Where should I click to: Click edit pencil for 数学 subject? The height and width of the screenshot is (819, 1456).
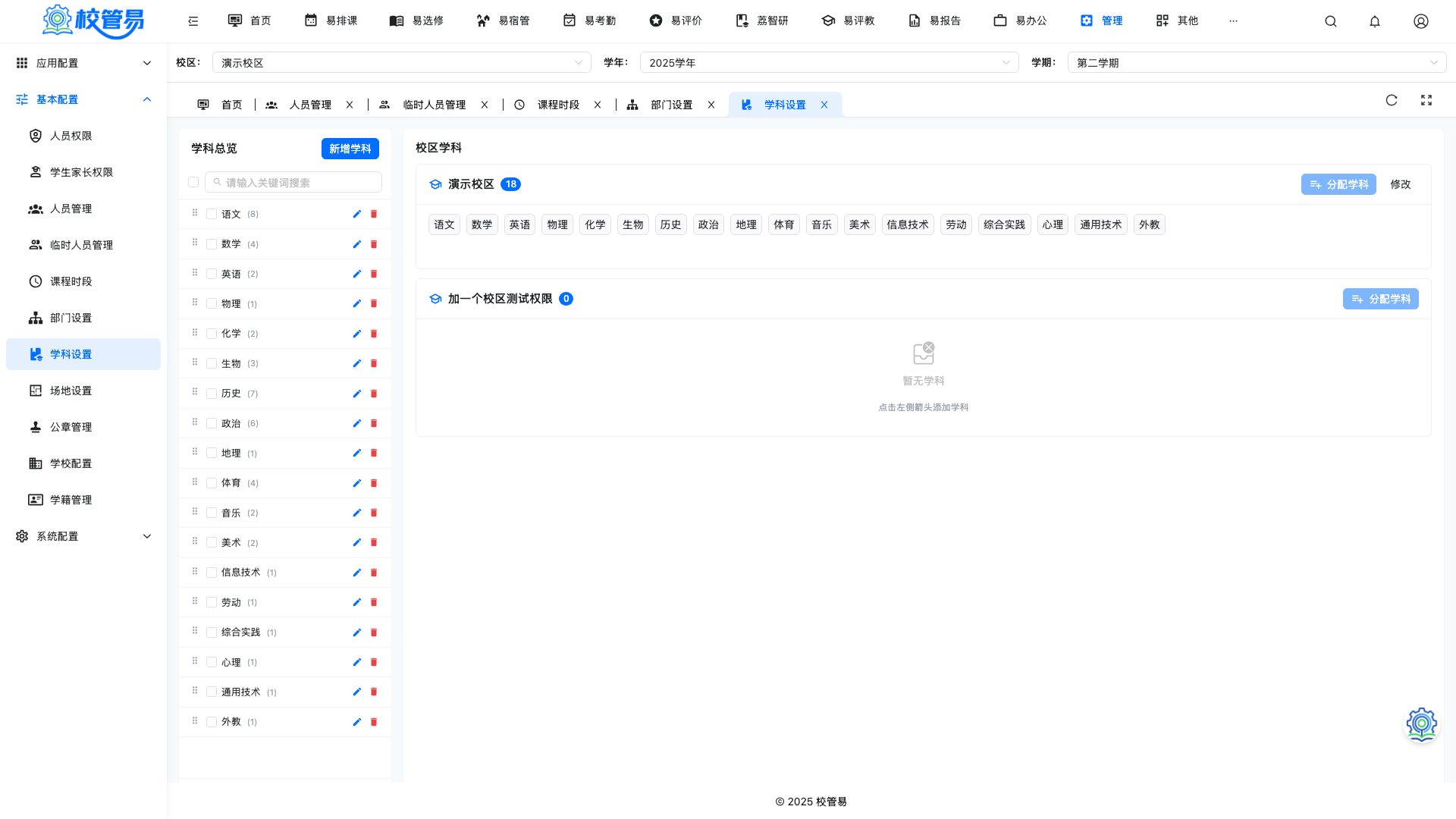click(356, 244)
